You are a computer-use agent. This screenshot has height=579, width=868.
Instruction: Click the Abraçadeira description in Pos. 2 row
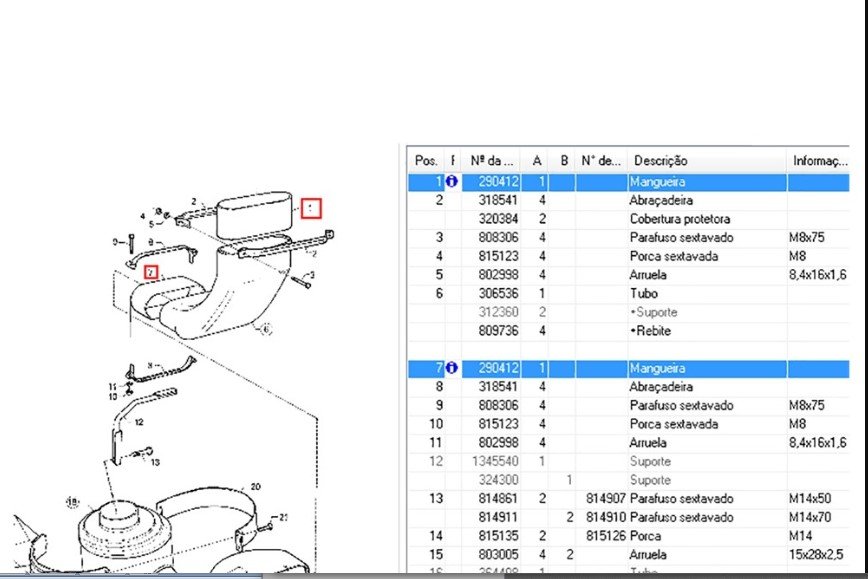point(661,200)
